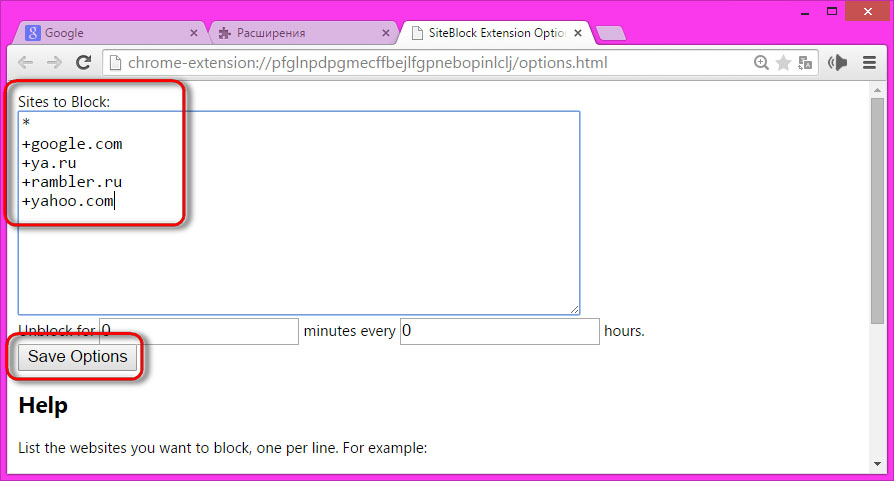894x481 pixels.
Task: Click the translate icon in the address bar
Action: (804, 63)
